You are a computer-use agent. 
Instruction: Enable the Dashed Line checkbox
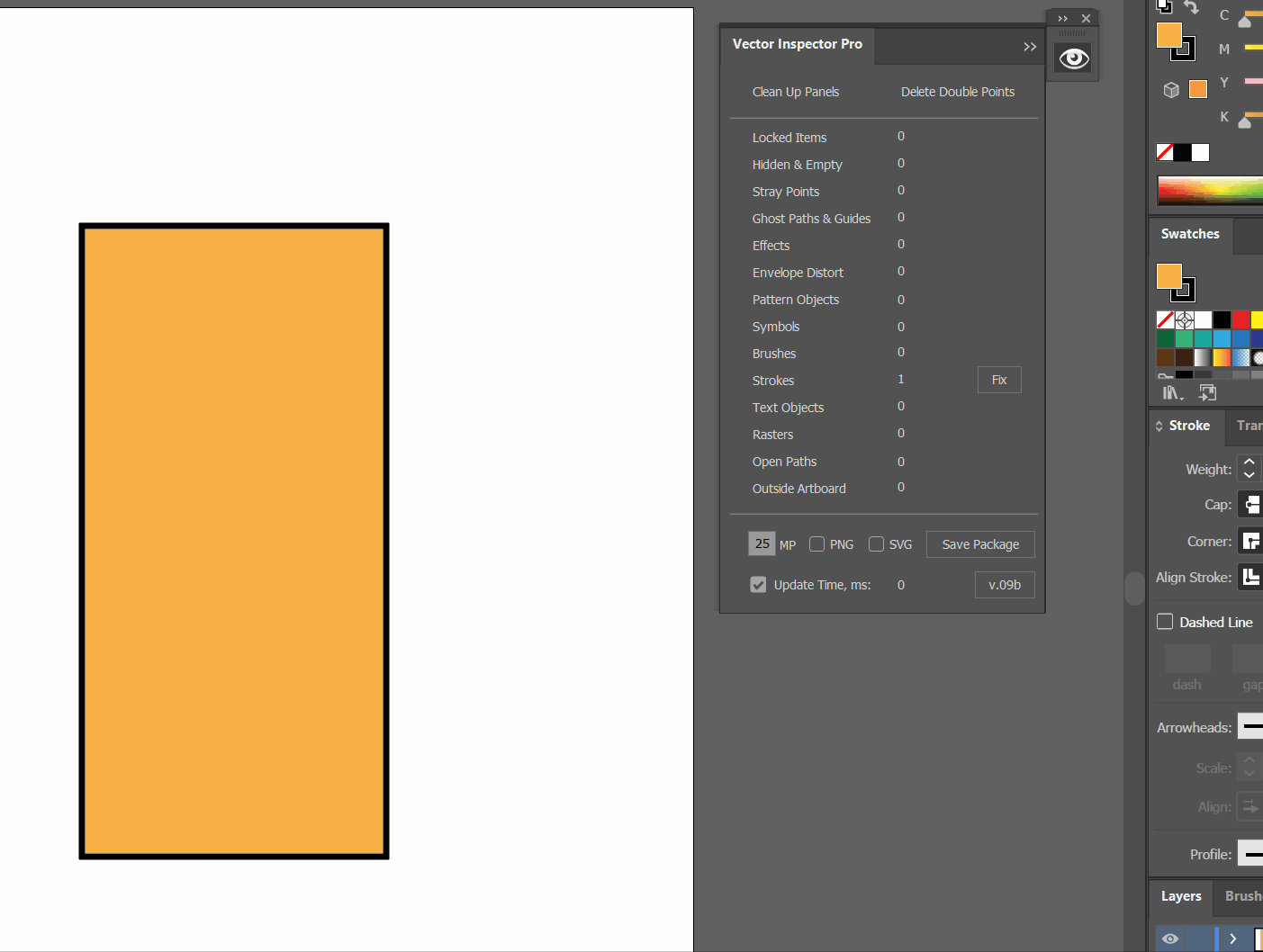click(1165, 622)
